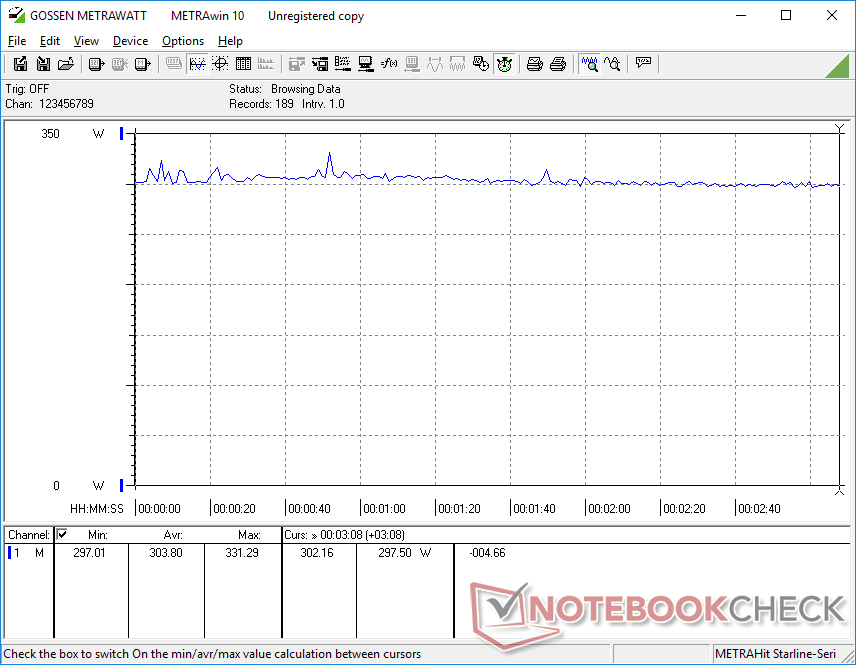Click the lower blue Y-axis marker at 0
856x665 pixels.
click(122, 486)
